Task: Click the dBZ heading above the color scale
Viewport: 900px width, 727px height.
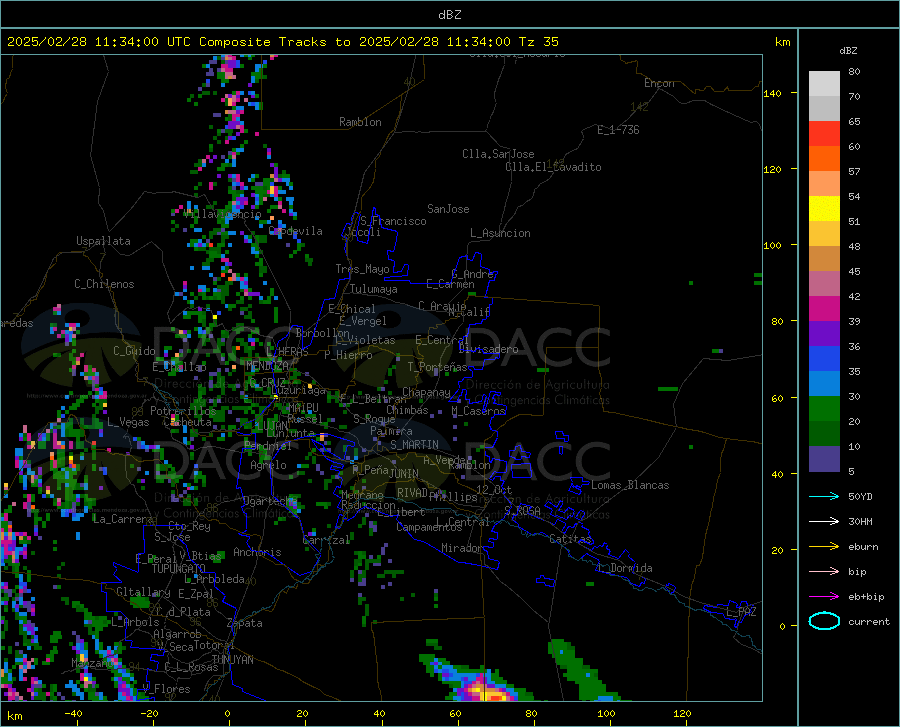Action: point(848,50)
